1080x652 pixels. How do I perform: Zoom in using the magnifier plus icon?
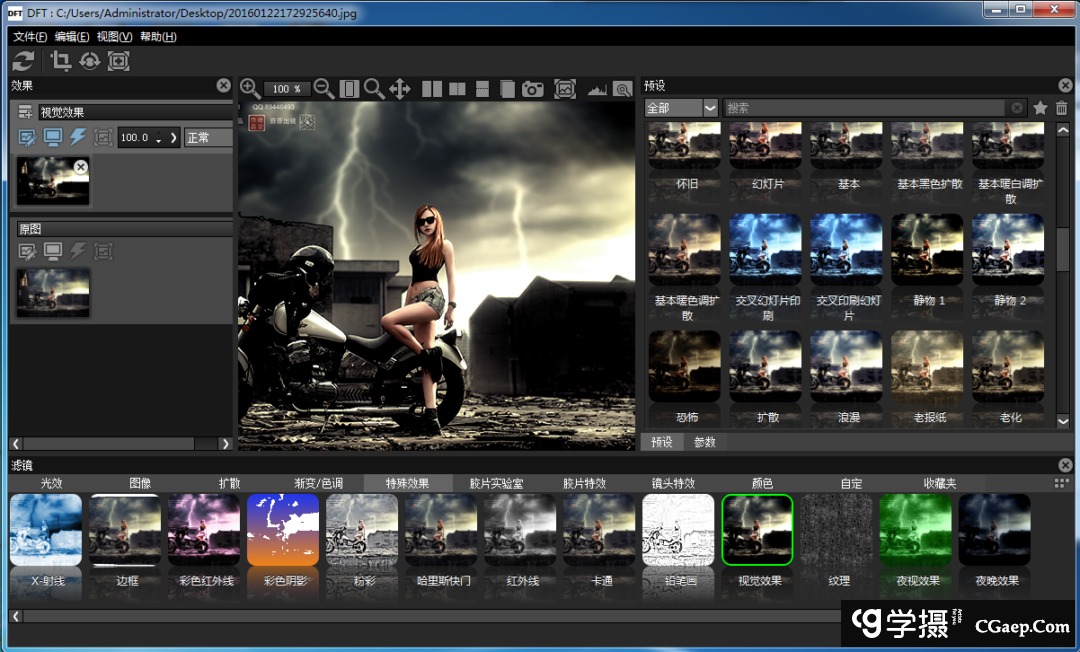point(250,89)
